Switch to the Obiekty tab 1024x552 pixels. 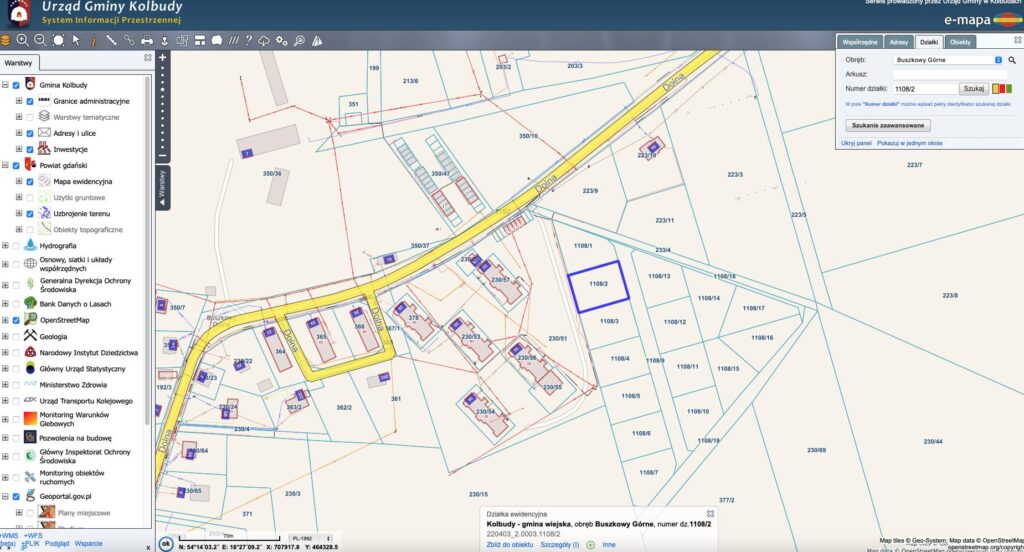960,42
